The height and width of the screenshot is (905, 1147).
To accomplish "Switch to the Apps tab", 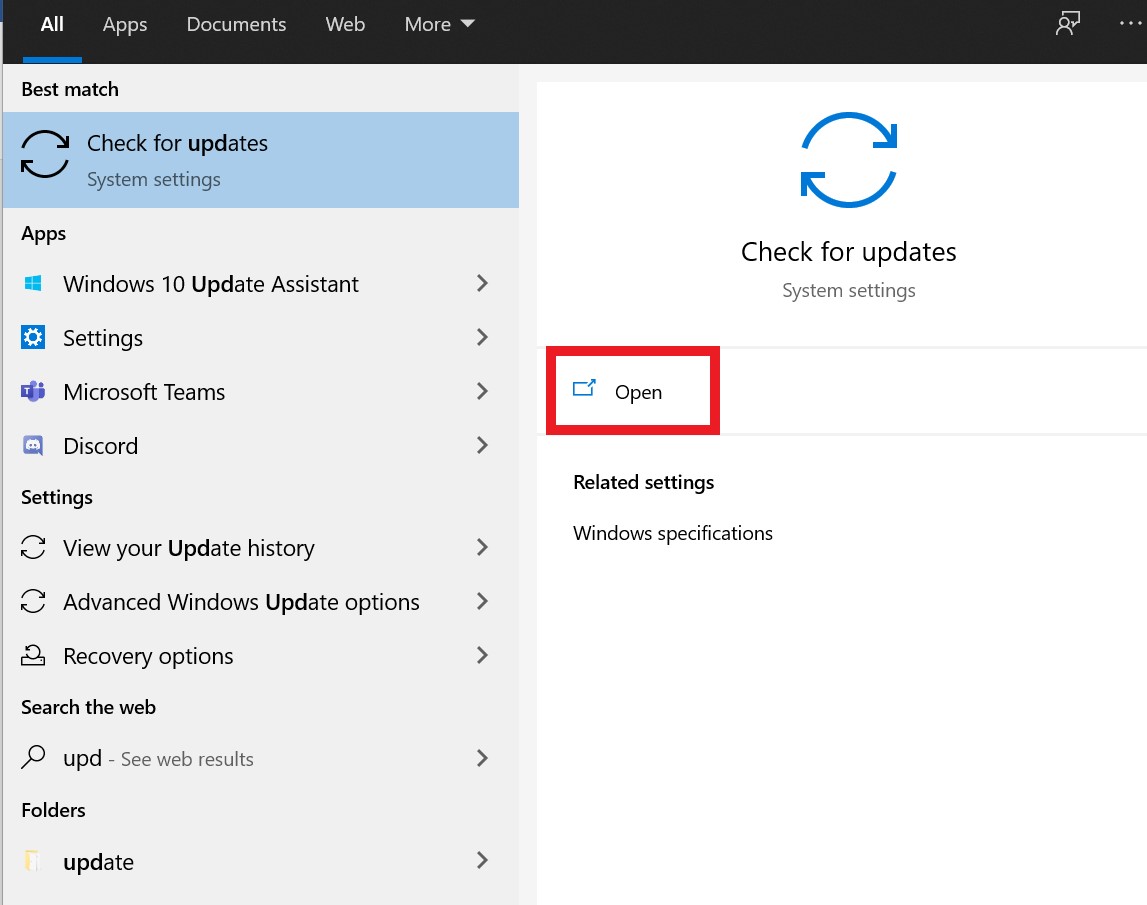I will coord(124,24).
